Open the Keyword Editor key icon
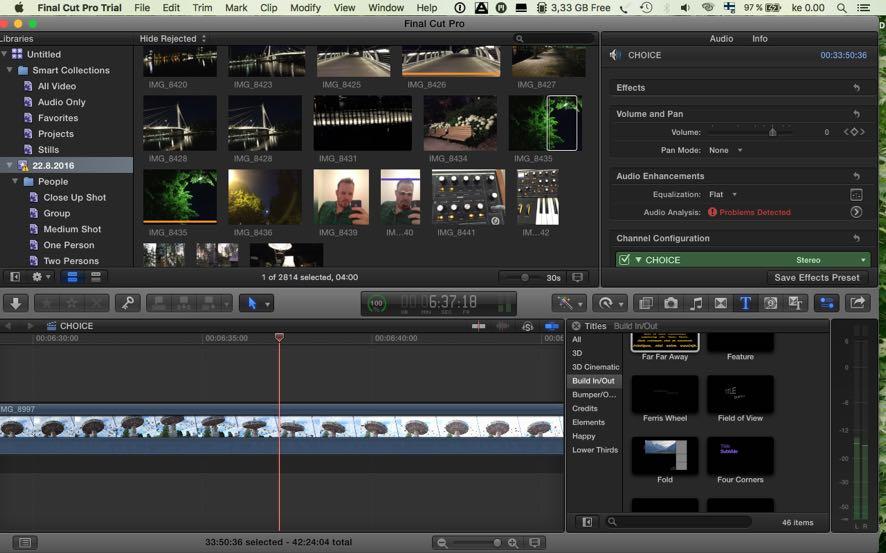 tap(128, 303)
